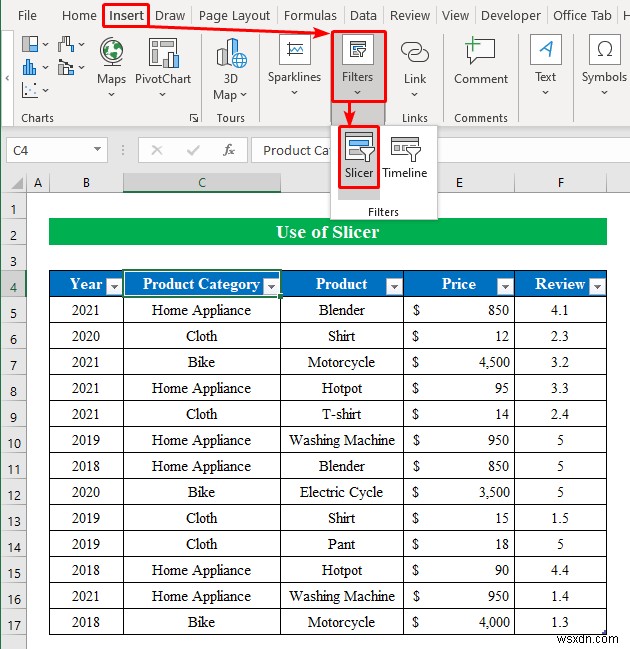The image size is (630, 649).
Task: Expand the Product Category filter dropdown
Action: [x=271, y=286]
